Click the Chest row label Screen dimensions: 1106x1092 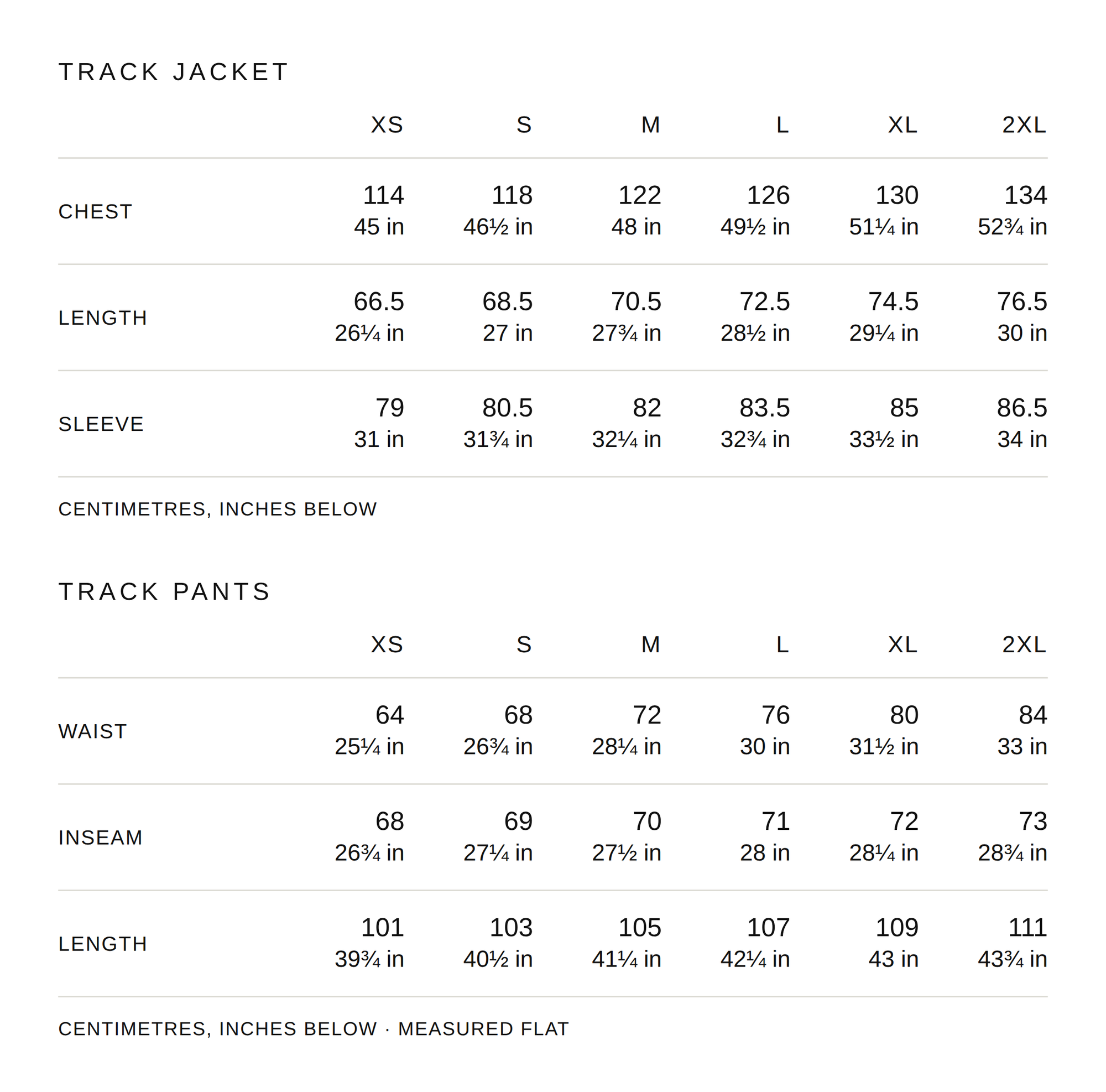point(96,212)
